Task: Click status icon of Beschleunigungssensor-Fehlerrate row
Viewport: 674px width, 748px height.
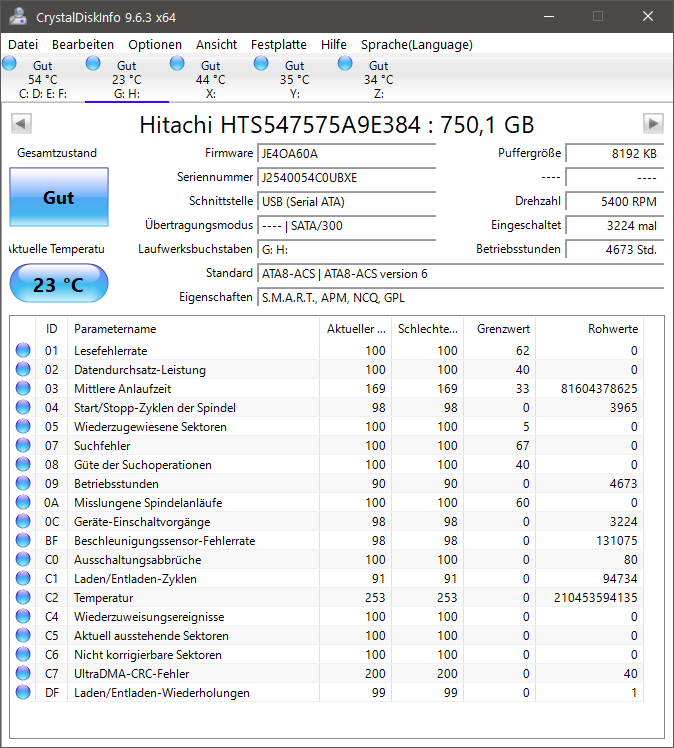Action: [x=23, y=540]
